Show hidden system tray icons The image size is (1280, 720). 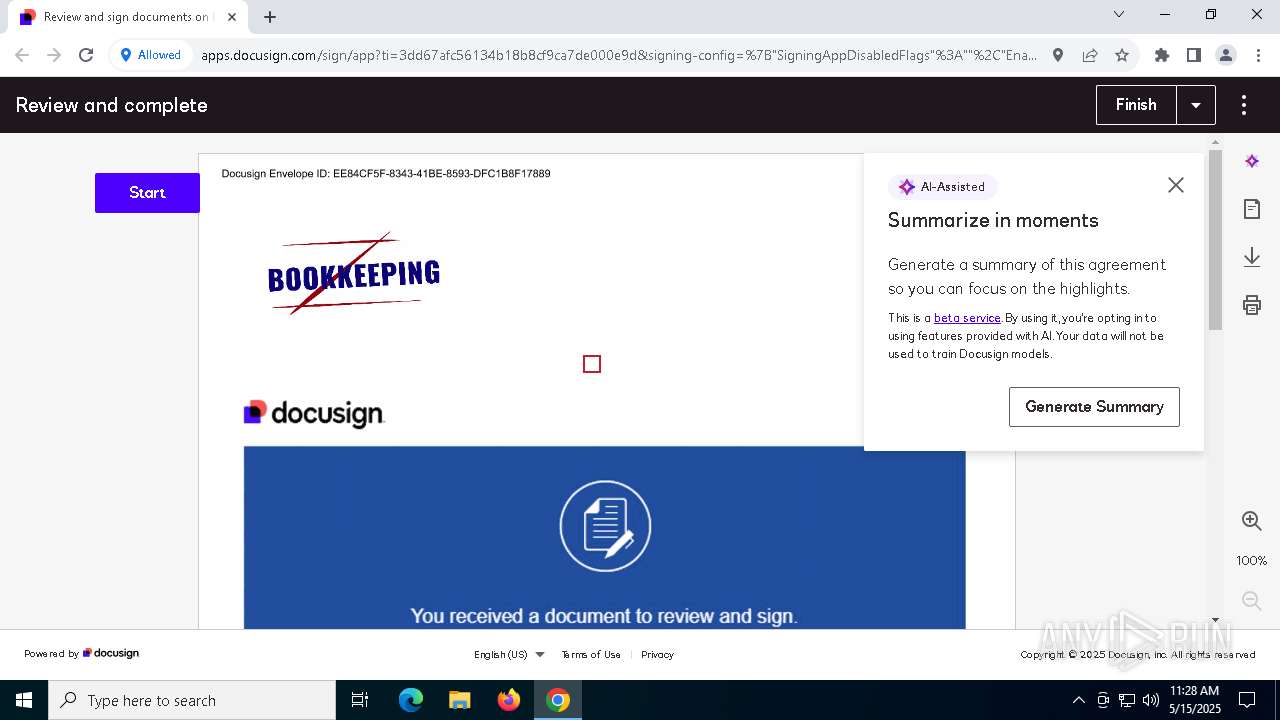click(1078, 700)
